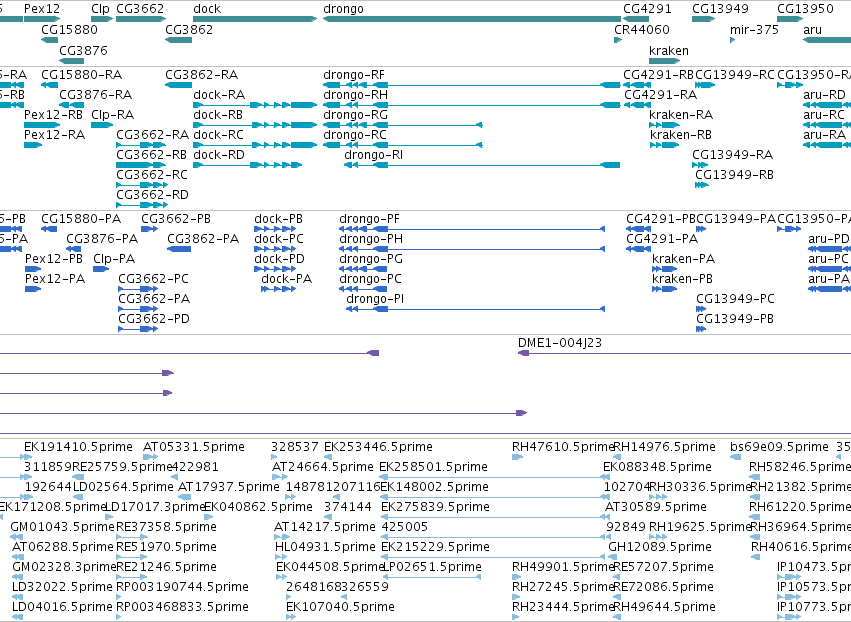Select the Clp-PA protein label
This screenshot has width=851, height=622.
(114, 258)
